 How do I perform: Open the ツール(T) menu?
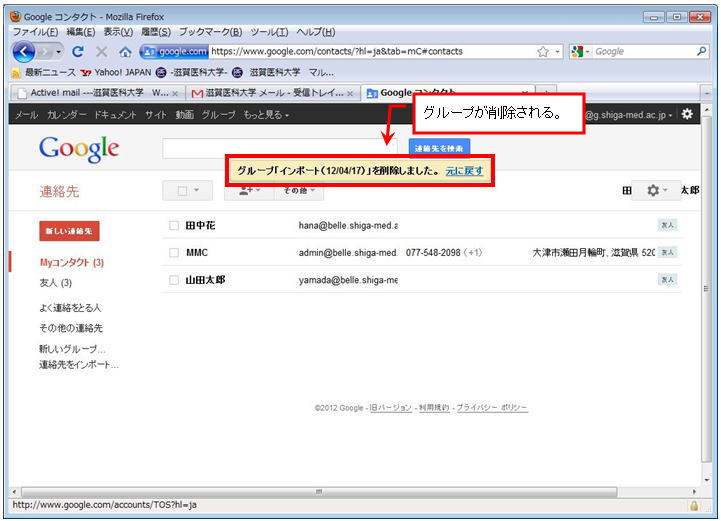coord(269,32)
